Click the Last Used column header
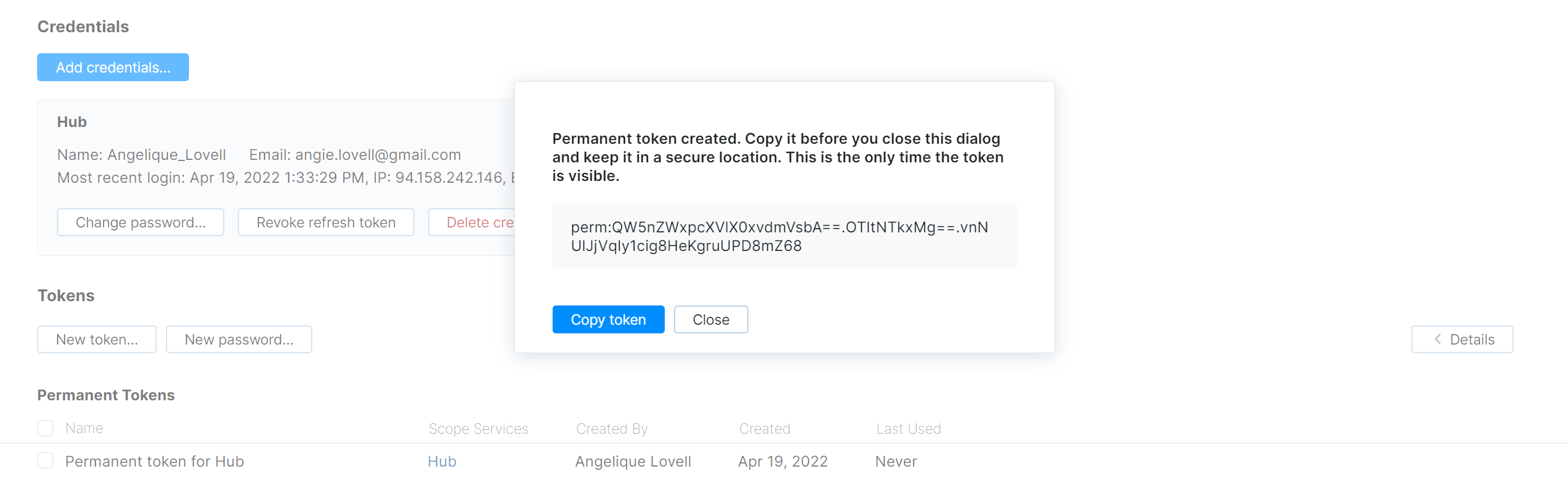Viewport: 1568px width, 492px height. pyautogui.click(x=908, y=429)
